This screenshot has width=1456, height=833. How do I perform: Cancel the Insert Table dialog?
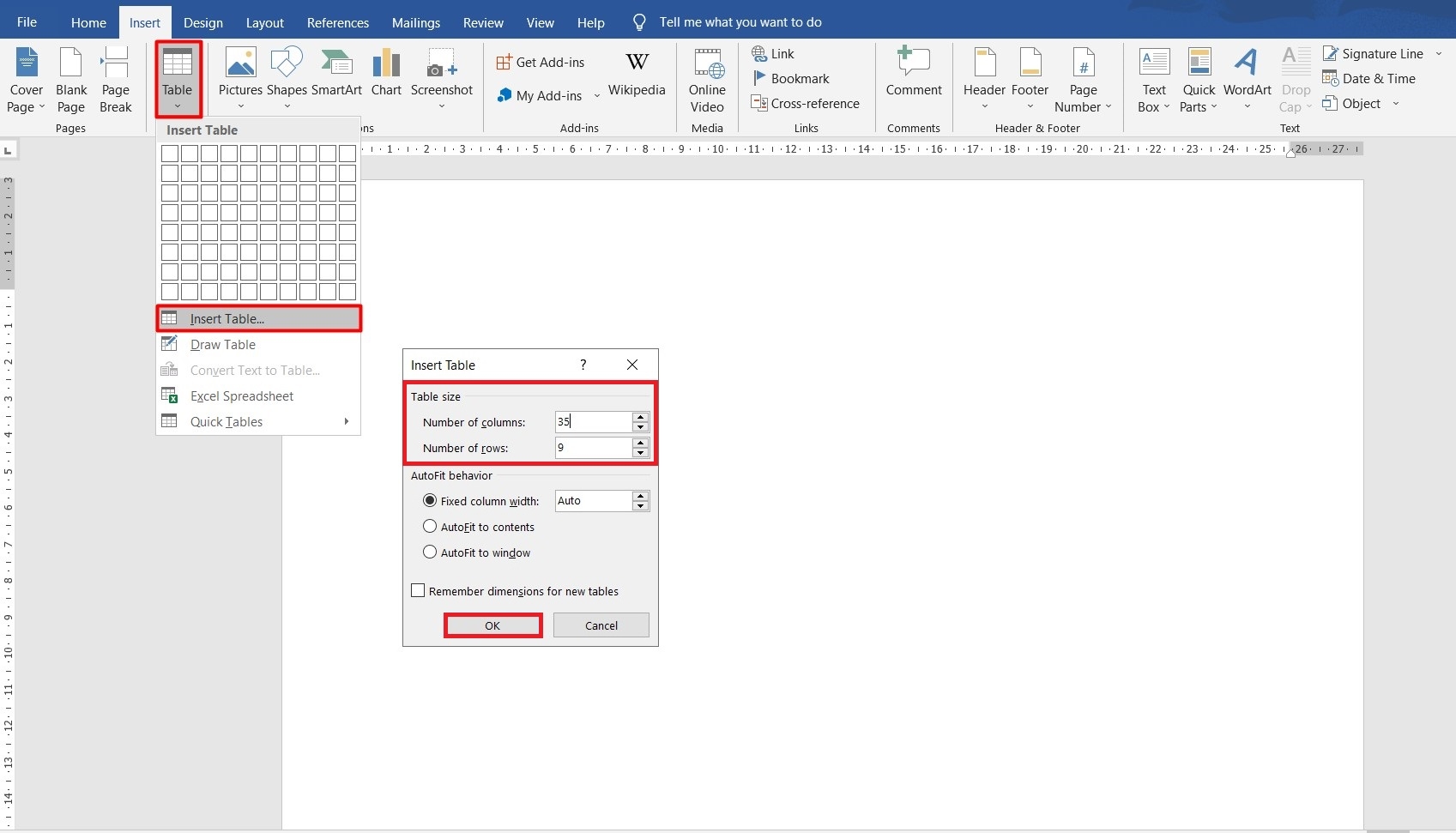coord(600,625)
